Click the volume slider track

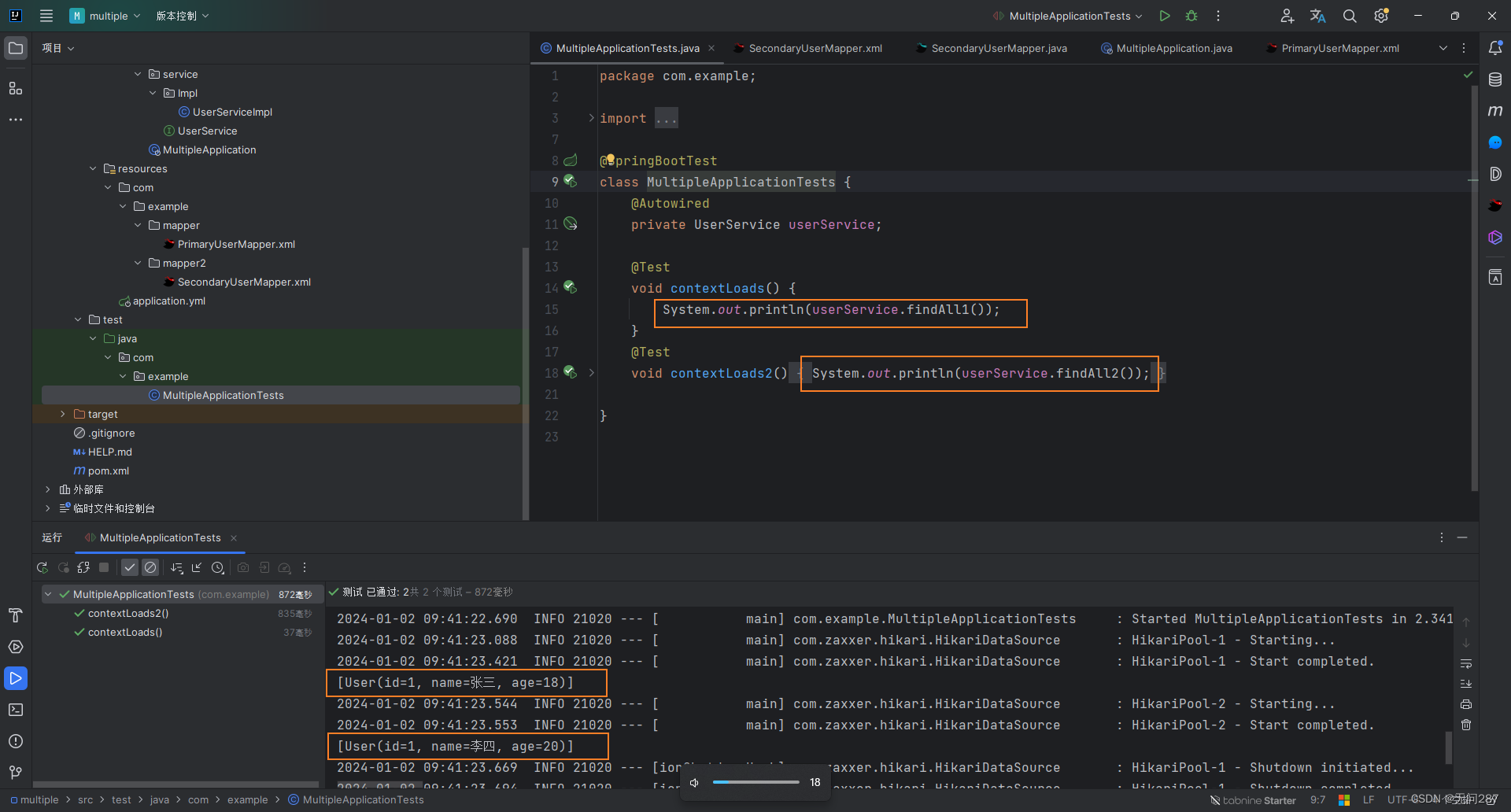click(756, 782)
